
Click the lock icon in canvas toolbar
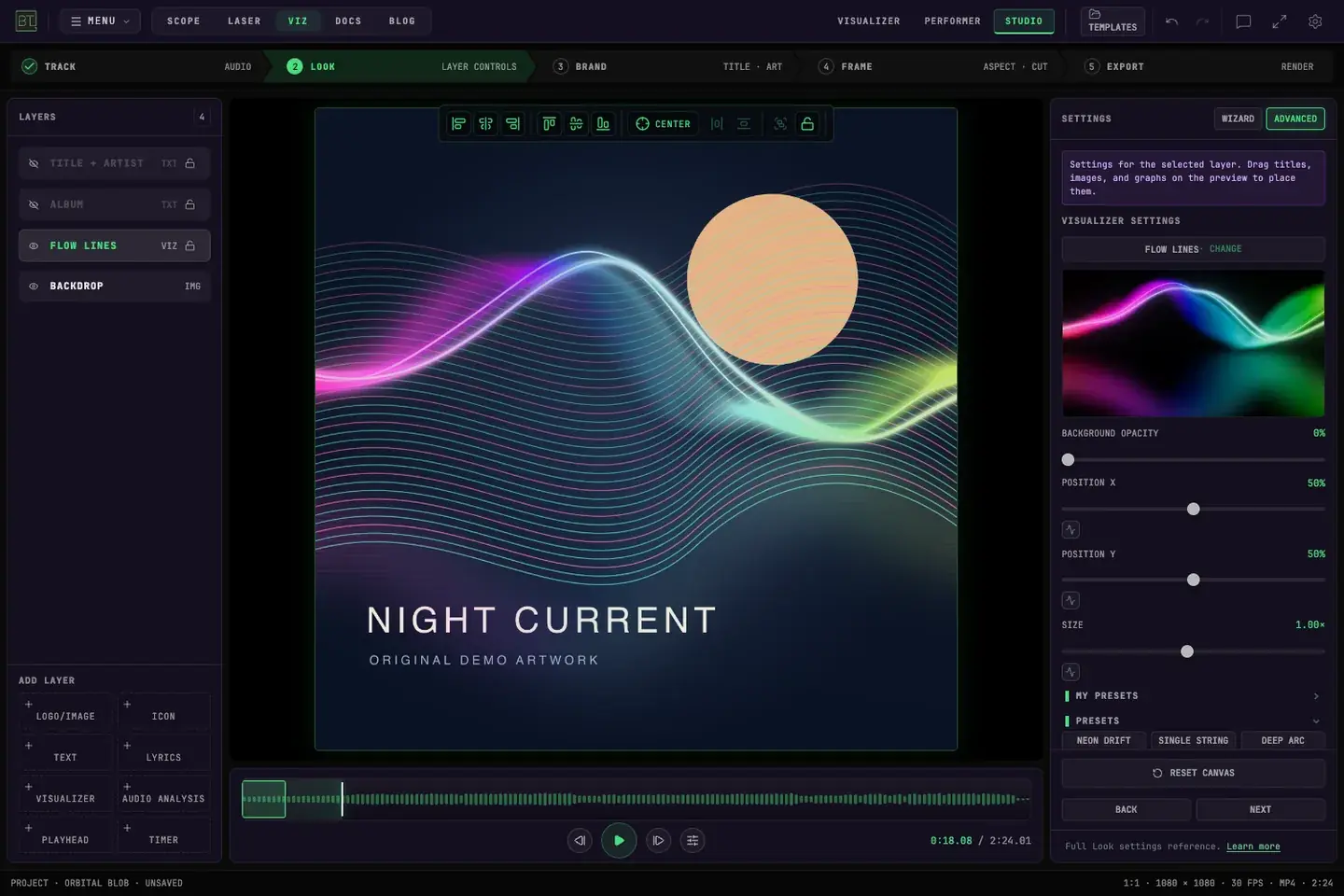[x=807, y=124]
